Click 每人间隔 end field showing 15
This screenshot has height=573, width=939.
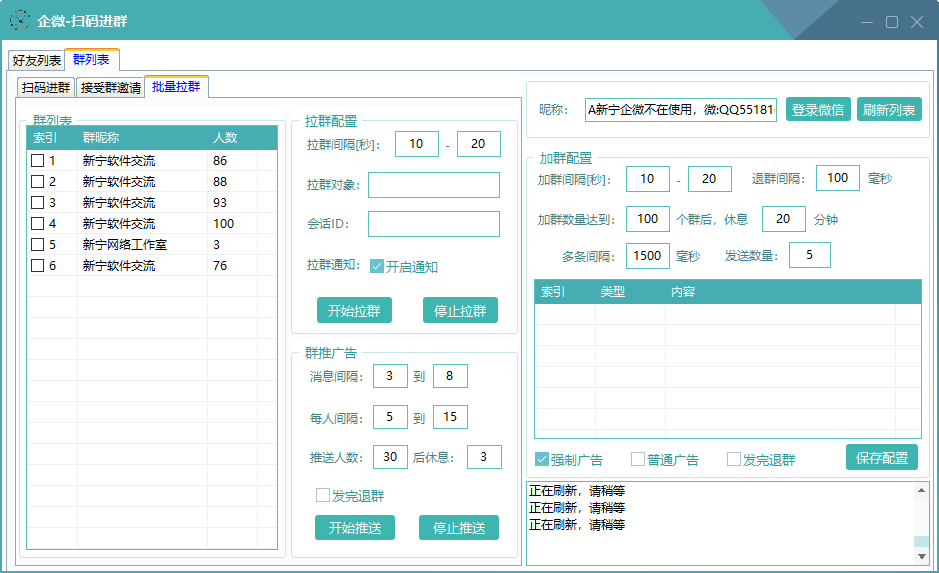click(x=450, y=417)
